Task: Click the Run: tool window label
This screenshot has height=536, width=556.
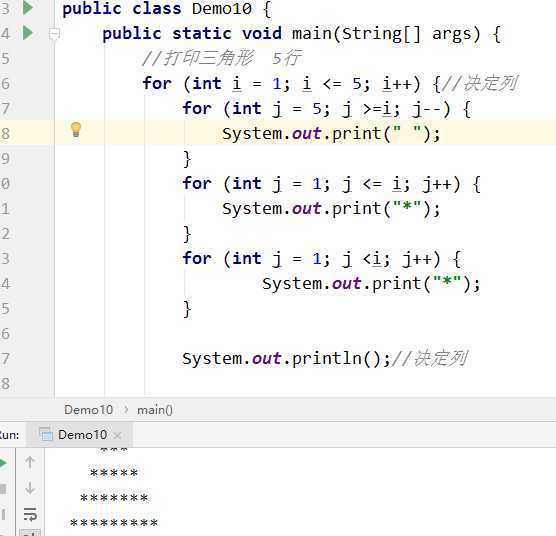Action: 10,435
